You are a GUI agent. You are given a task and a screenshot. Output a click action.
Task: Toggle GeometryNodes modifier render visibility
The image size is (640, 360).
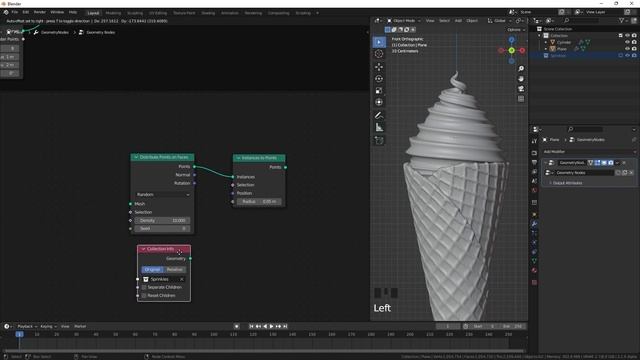[x=611, y=162]
